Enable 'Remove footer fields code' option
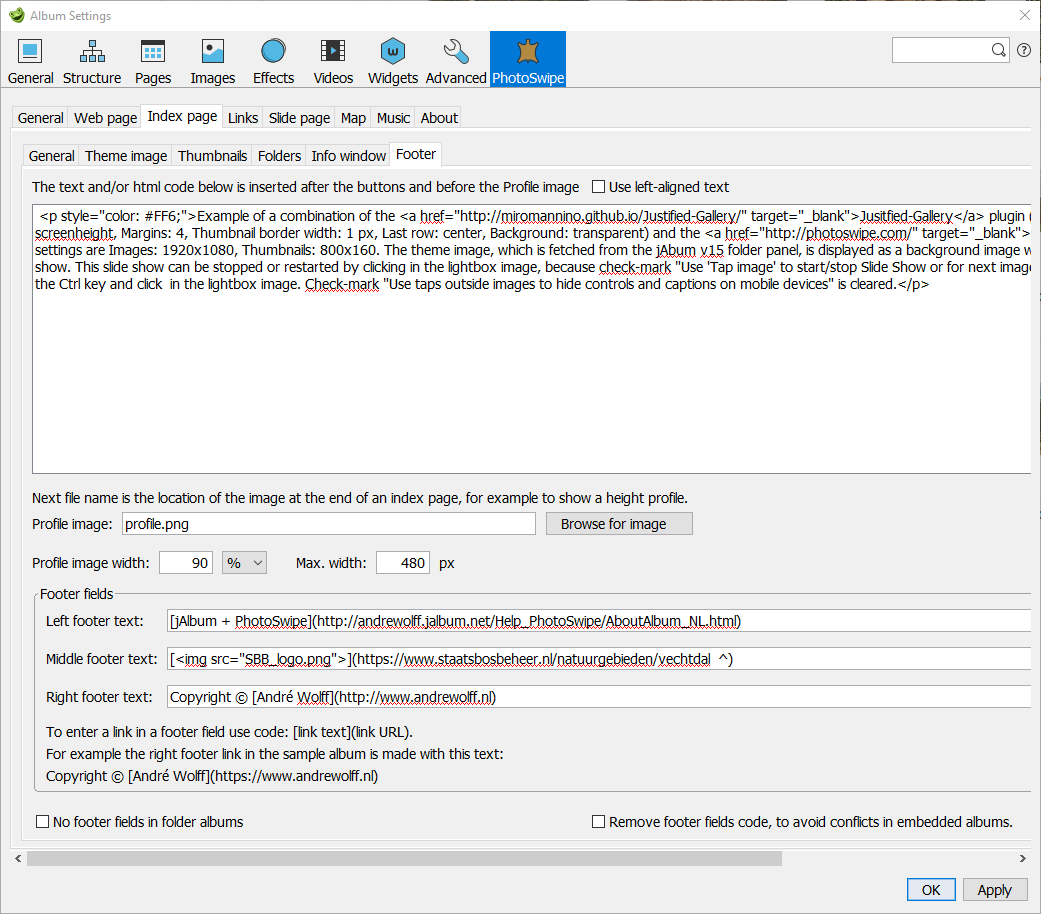The image size is (1041, 914). tap(598, 821)
